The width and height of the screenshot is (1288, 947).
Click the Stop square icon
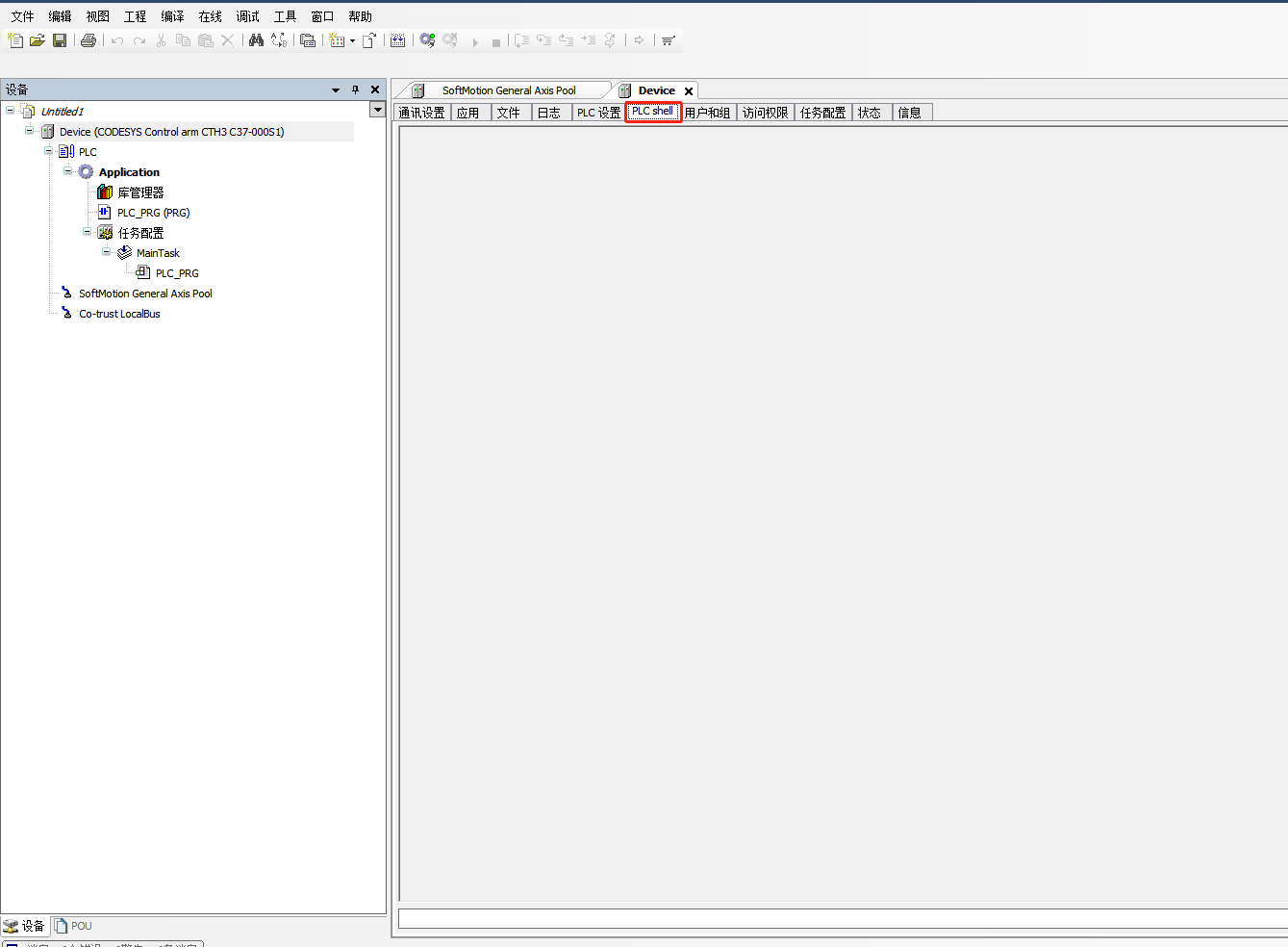coord(496,42)
